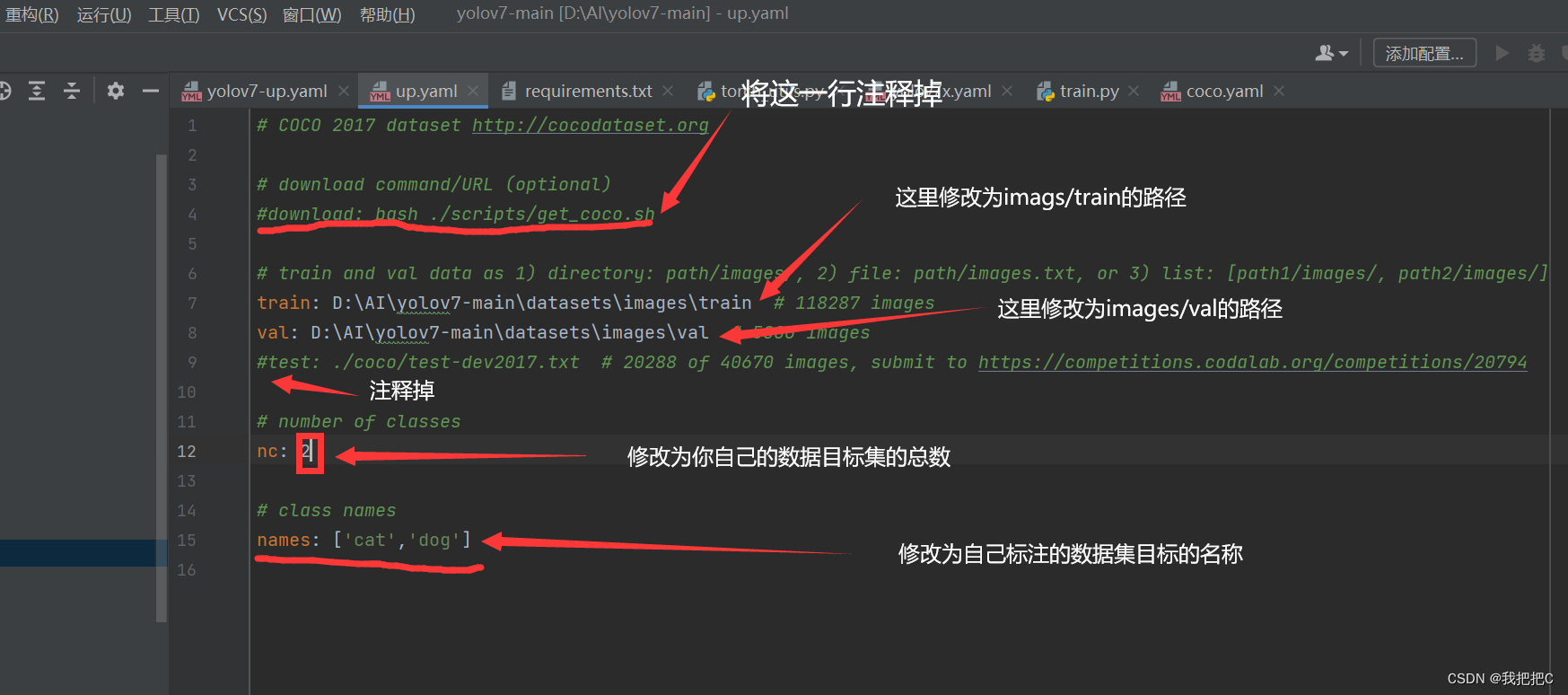This screenshot has height=695, width=1568.
Task: Click the text file icon on requirements.txt tab
Action: pos(509,91)
